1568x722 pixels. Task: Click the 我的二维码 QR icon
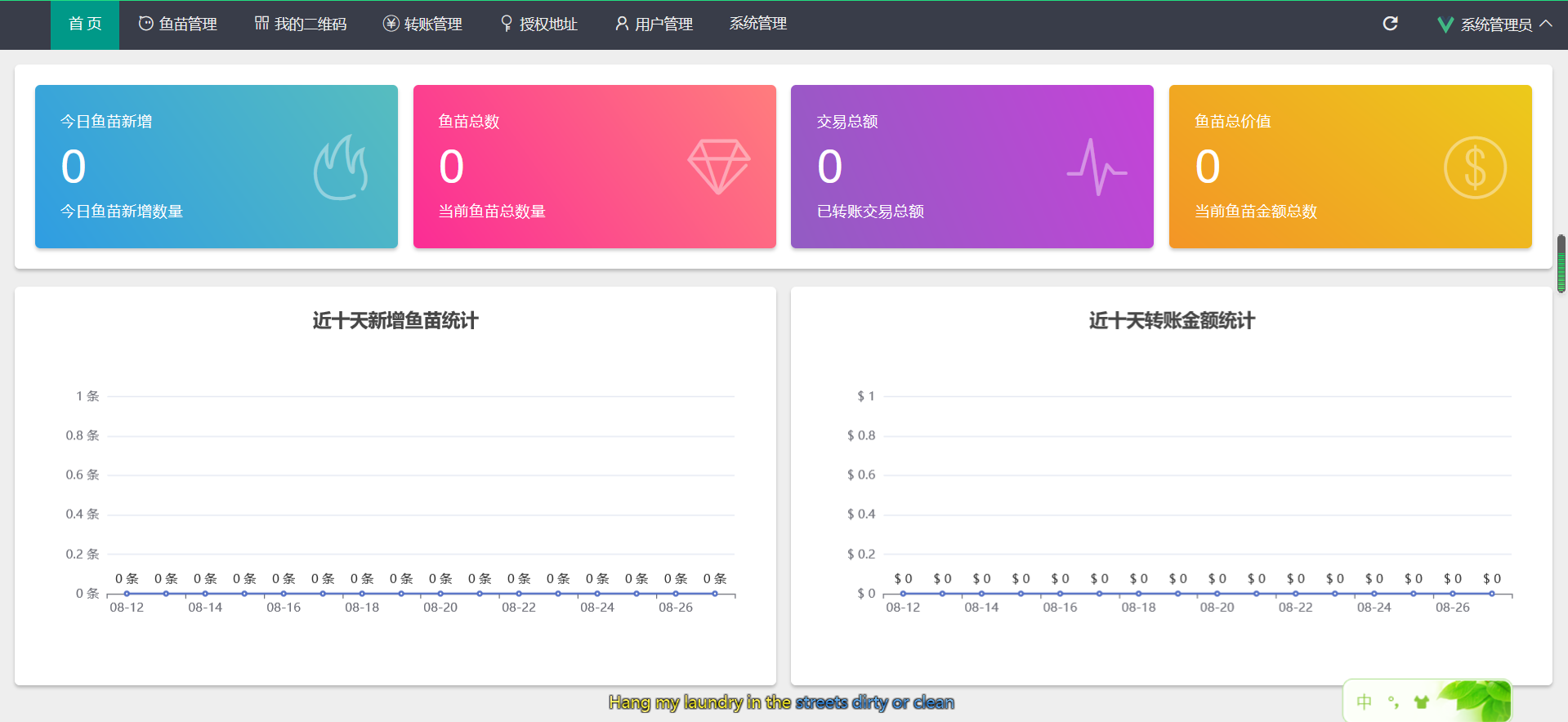pyautogui.click(x=261, y=23)
